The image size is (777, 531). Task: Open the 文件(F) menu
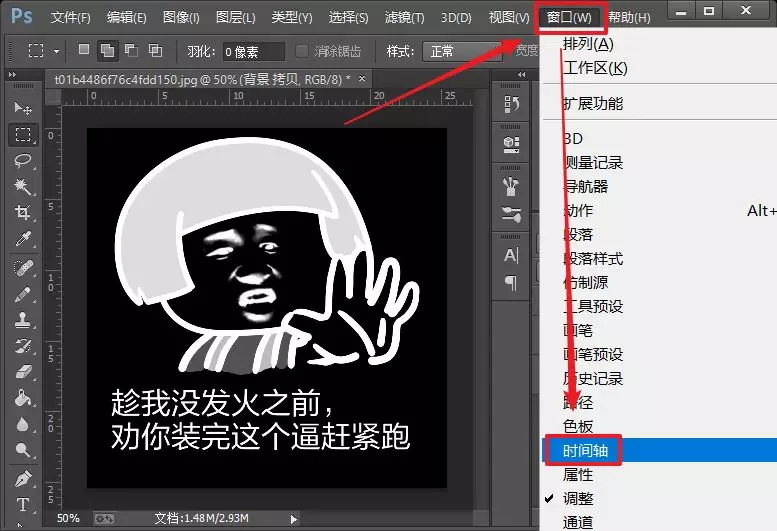coord(70,18)
